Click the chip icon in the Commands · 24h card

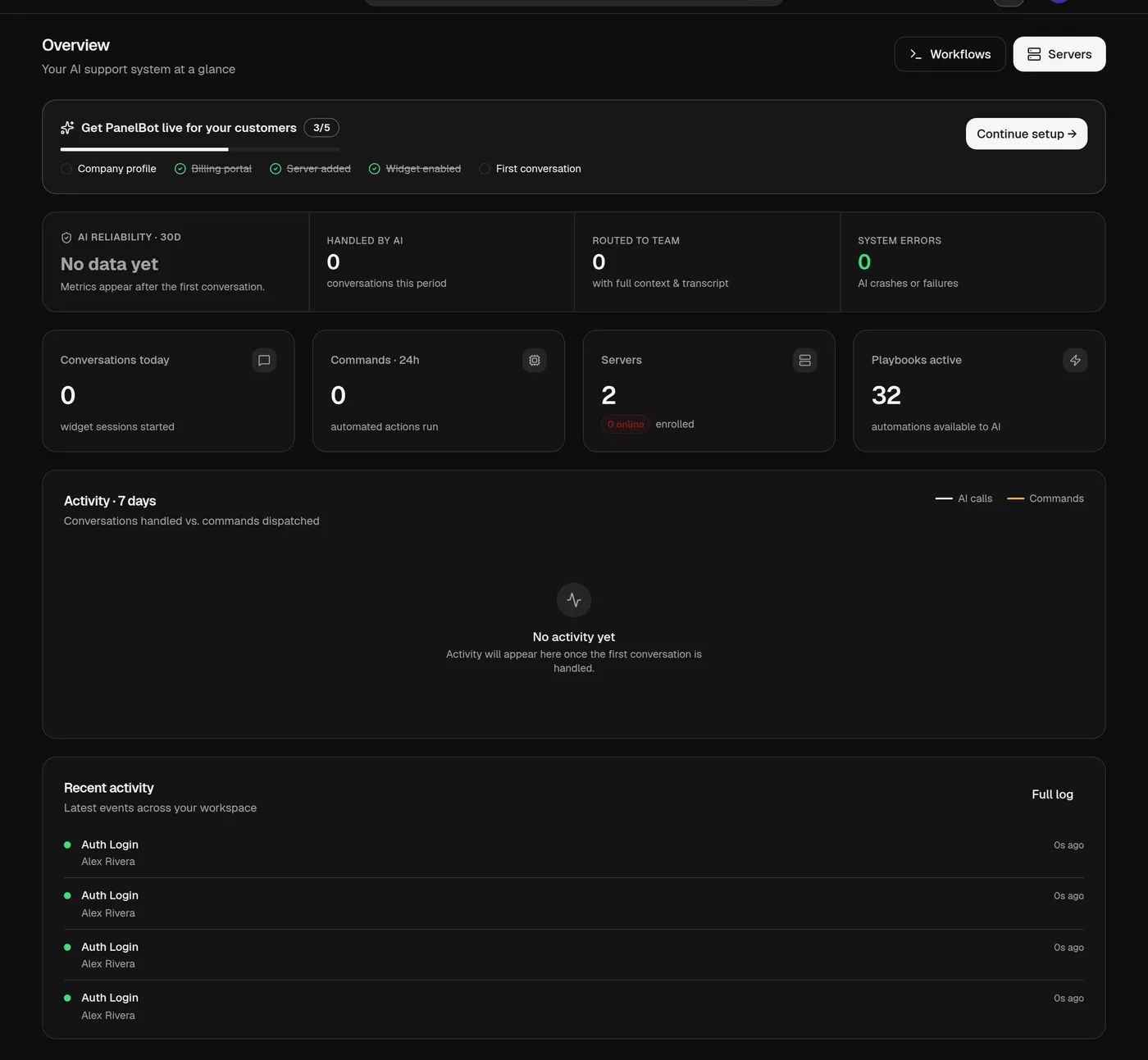click(535, 360)
